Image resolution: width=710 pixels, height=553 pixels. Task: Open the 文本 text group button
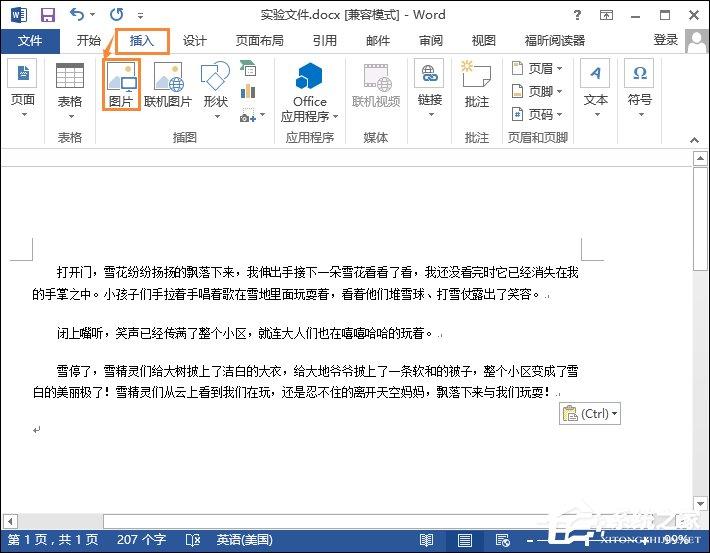(595, 89)
